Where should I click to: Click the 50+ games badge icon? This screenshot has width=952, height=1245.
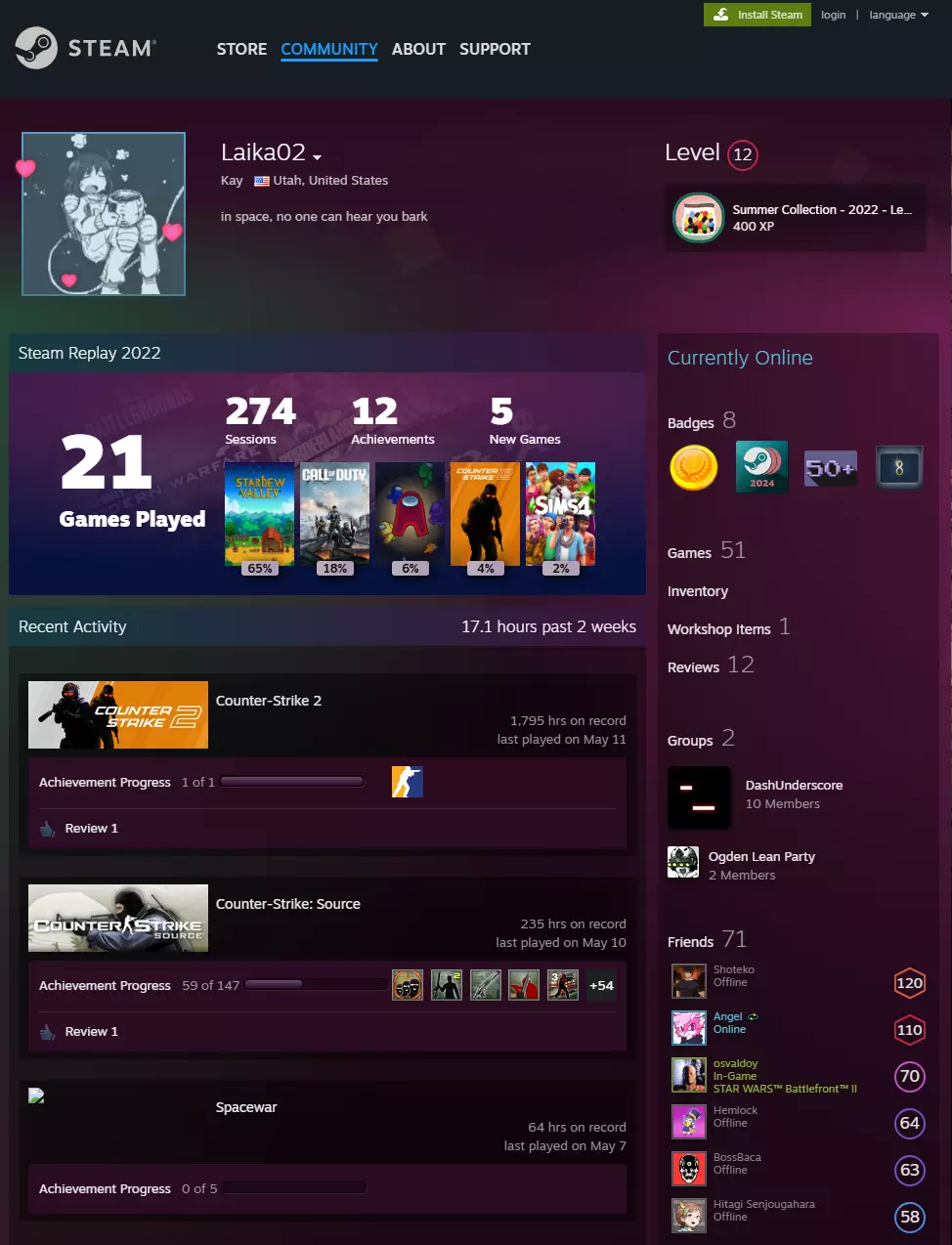point(830,468)
